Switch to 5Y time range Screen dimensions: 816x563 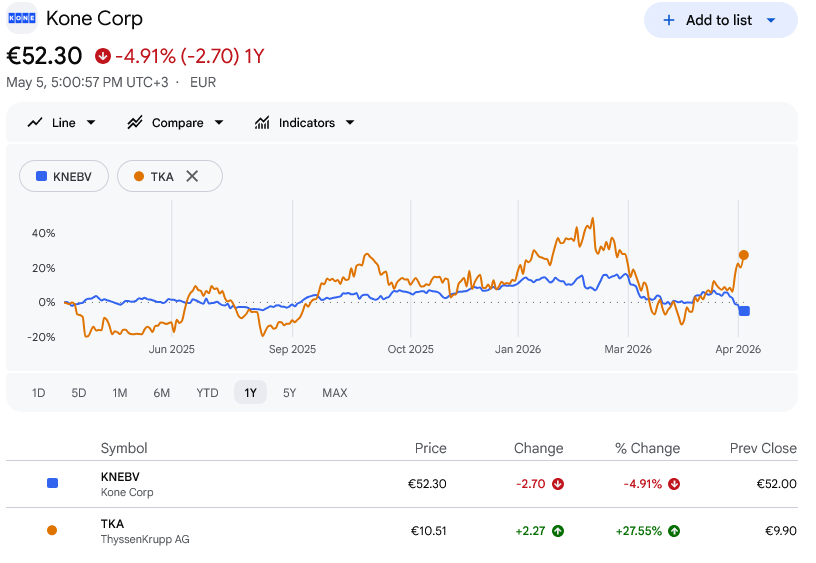click(289, 393)
